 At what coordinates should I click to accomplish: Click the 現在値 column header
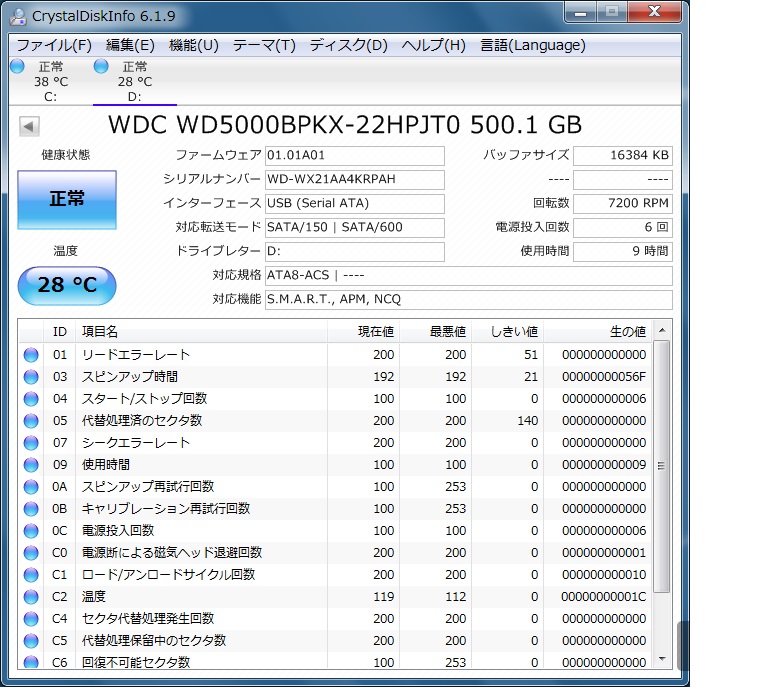pyautogui.click(x=363, y=332)
